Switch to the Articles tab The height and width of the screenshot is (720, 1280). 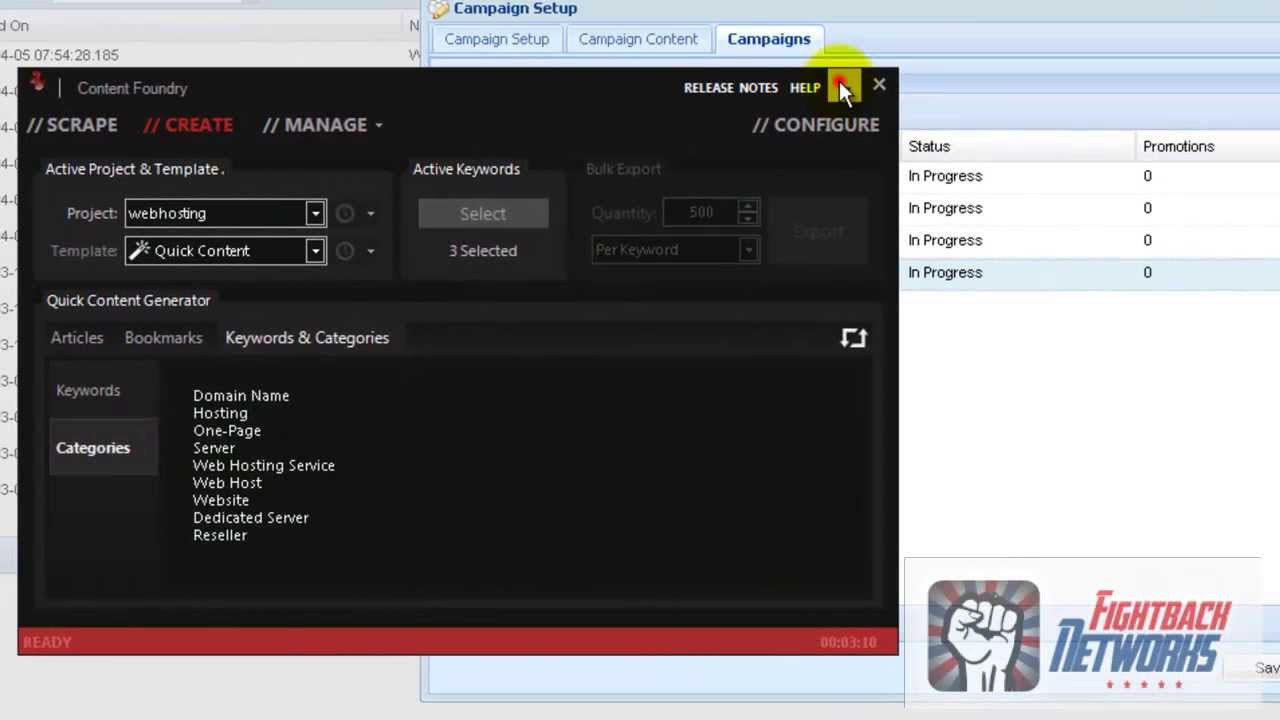click(77, 338)
